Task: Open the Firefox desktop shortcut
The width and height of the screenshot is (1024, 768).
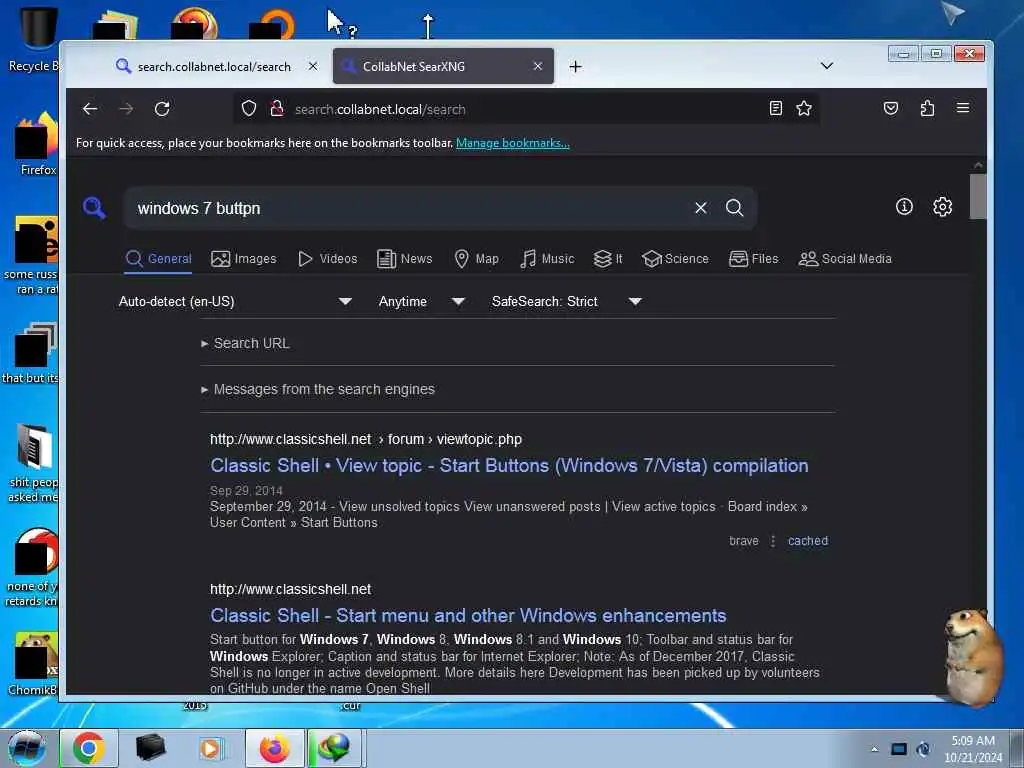Action: click(38, 144)
